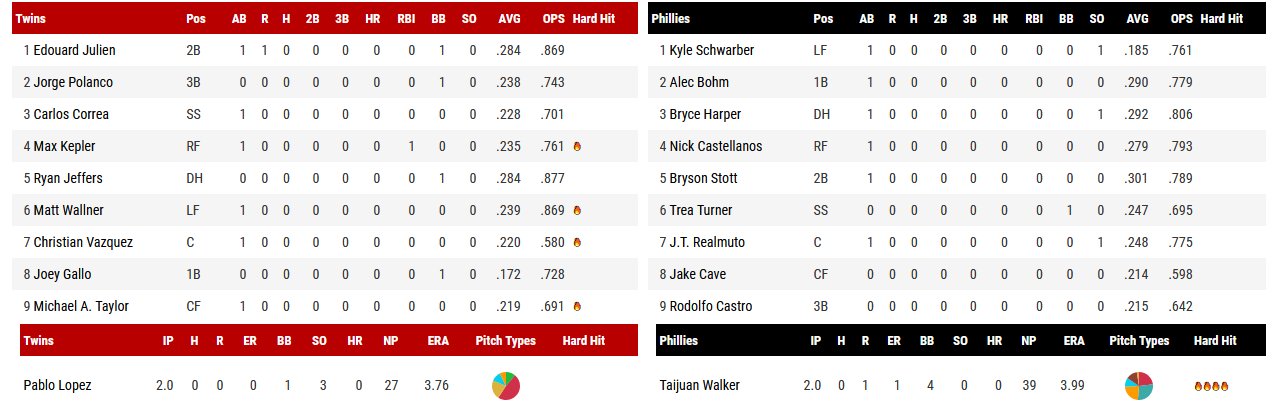
Task: Open Taijuan Walker's pitch types pie chart
Action: (1139, 385)
